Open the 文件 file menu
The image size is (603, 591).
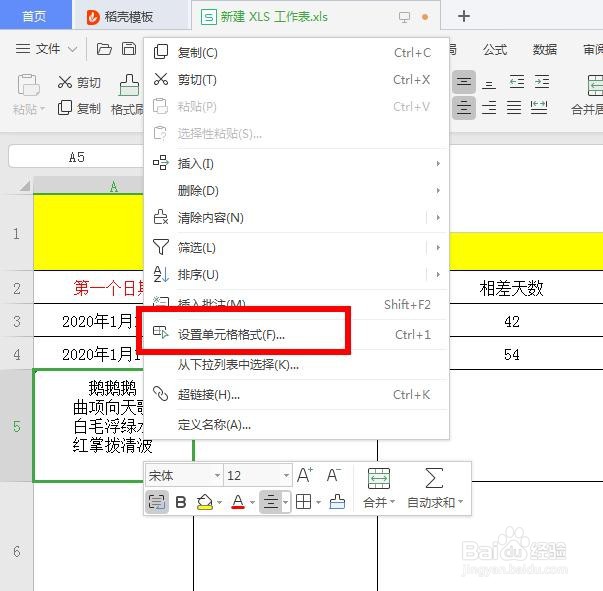[x=46, y=48]
